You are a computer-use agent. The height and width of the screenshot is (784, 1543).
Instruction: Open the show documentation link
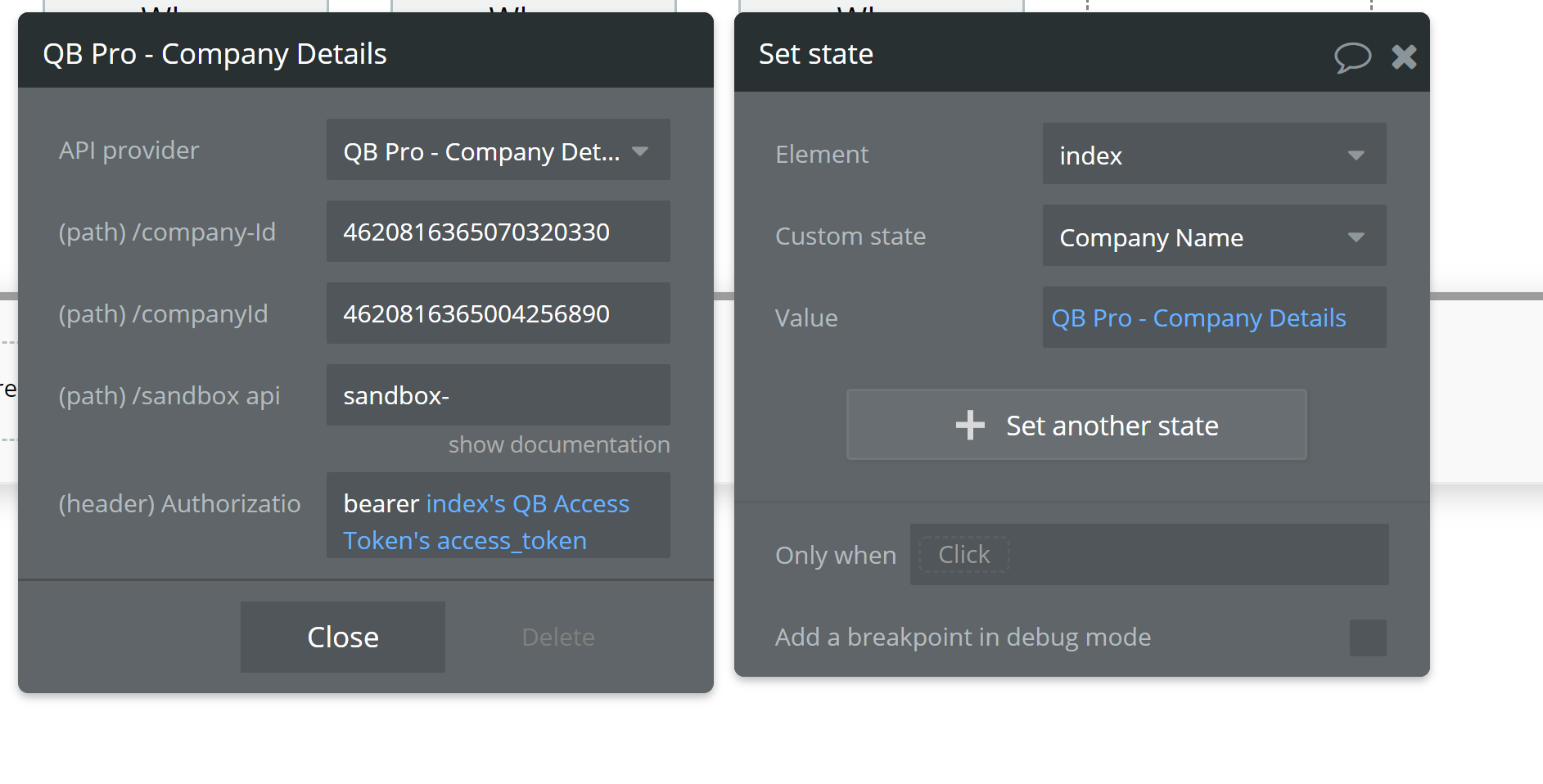(559, 444)
